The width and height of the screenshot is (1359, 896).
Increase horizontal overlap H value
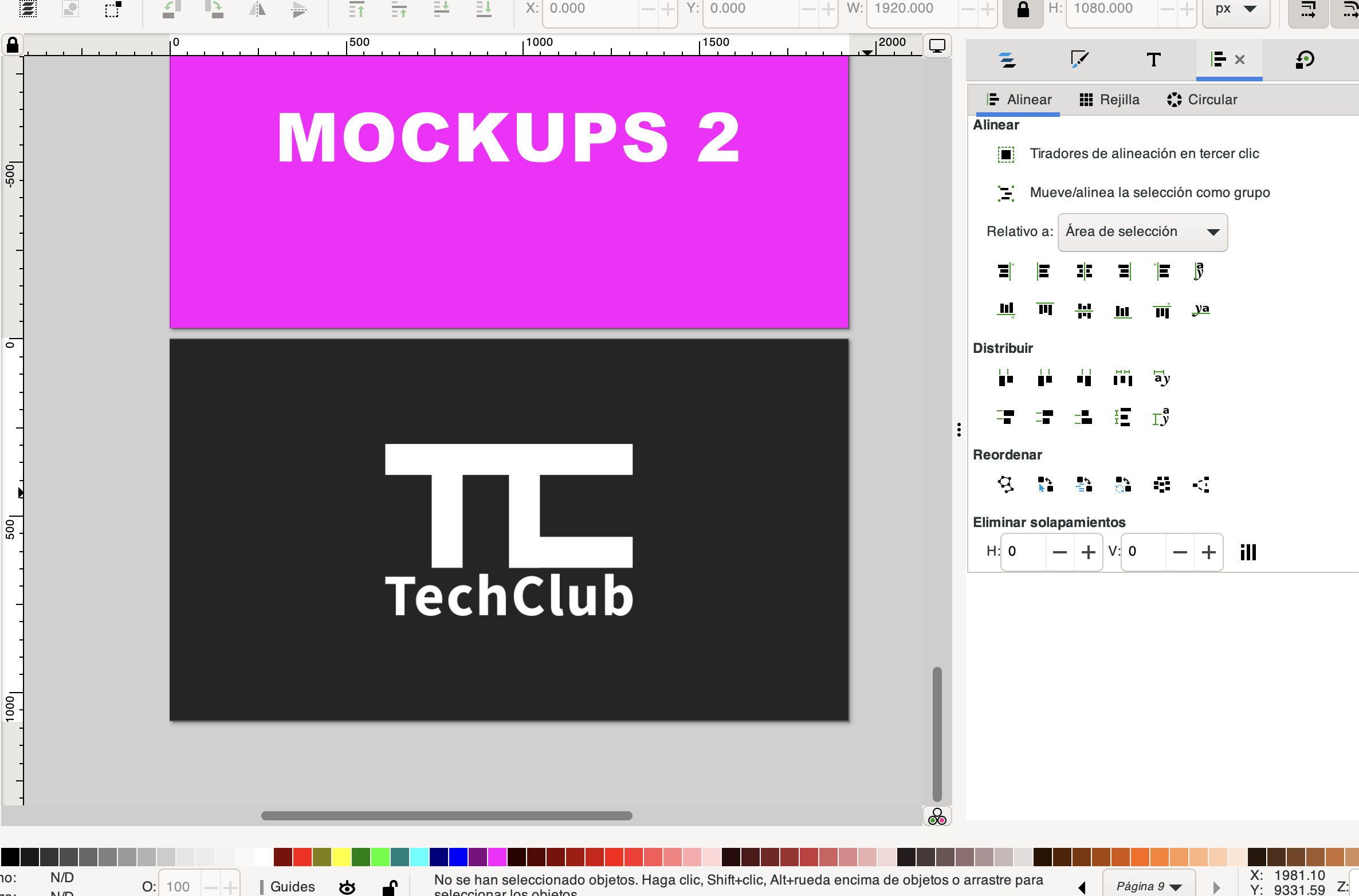click(x=1088, y=552)
